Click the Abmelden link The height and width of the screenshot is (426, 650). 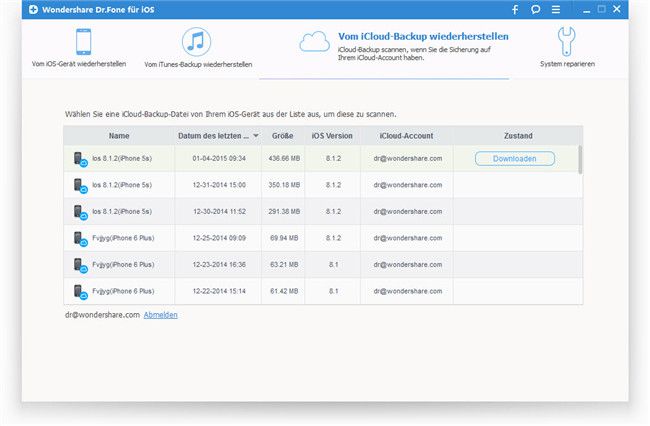coord(160,315)
